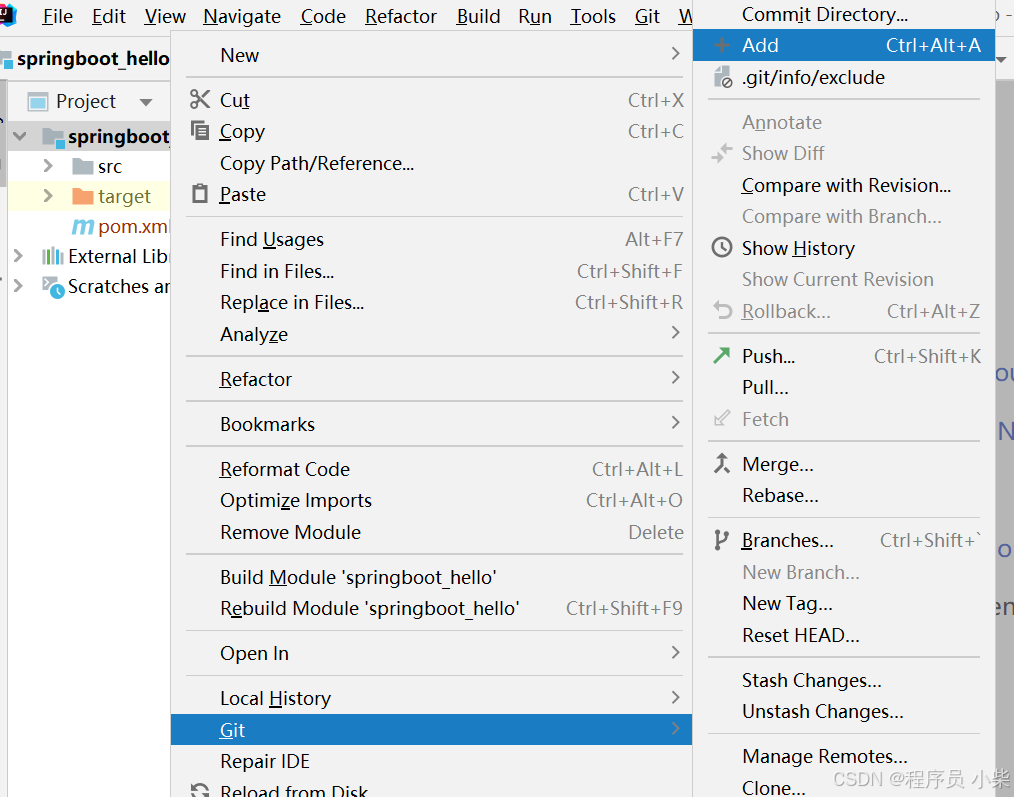Select Compare with Revision...
Viewport: 1014px width, 797px height.
[843, 185]
